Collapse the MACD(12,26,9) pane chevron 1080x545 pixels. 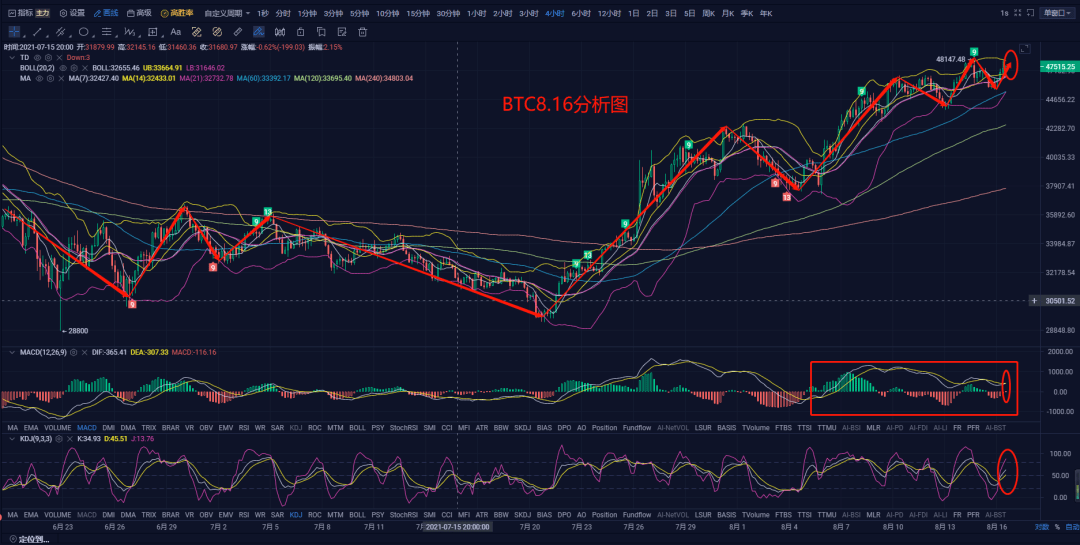pos(12,352)
